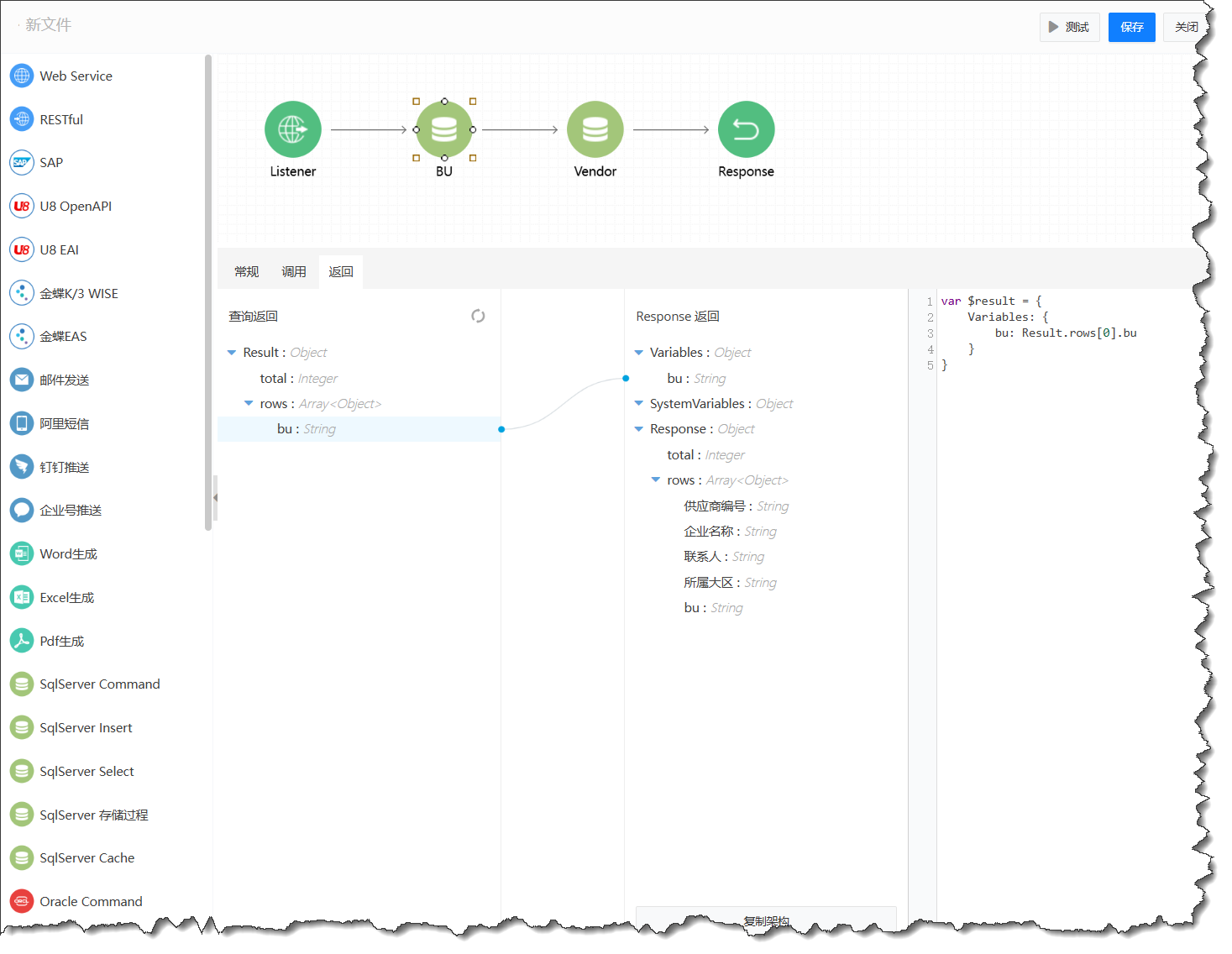
Task: Collapse the rows array under Result
Action: coord(249,404)
